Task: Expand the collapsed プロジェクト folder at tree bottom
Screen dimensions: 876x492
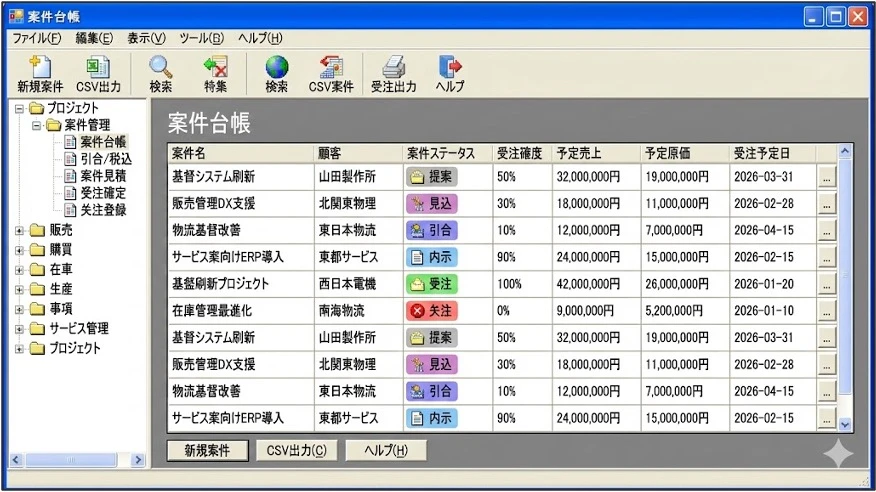Action: click(20, 348)
